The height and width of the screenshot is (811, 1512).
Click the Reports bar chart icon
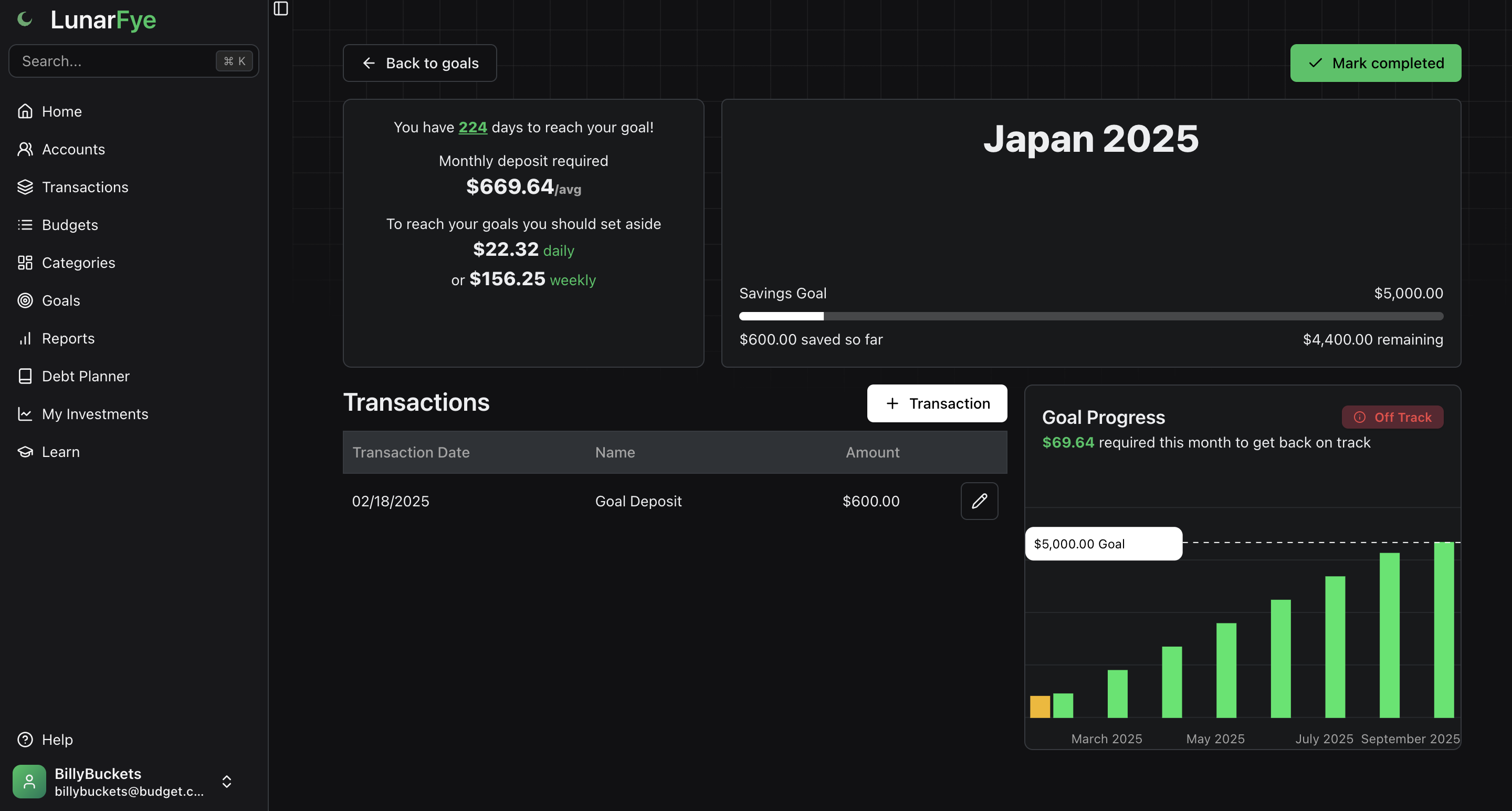(25, 338)
